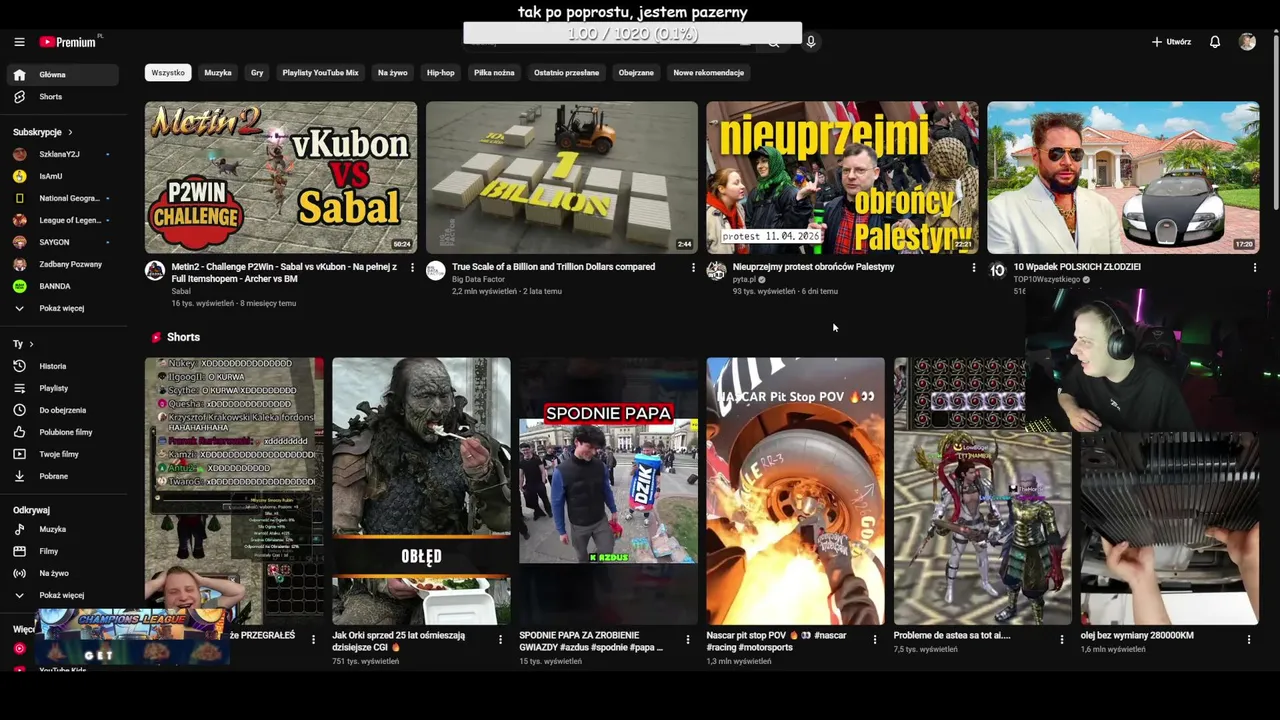Image resolution: width=1280 pixels, height=720 pixels.
Task: Open the 1 Billion forklift thumbnail
Action: coord(562,177)
